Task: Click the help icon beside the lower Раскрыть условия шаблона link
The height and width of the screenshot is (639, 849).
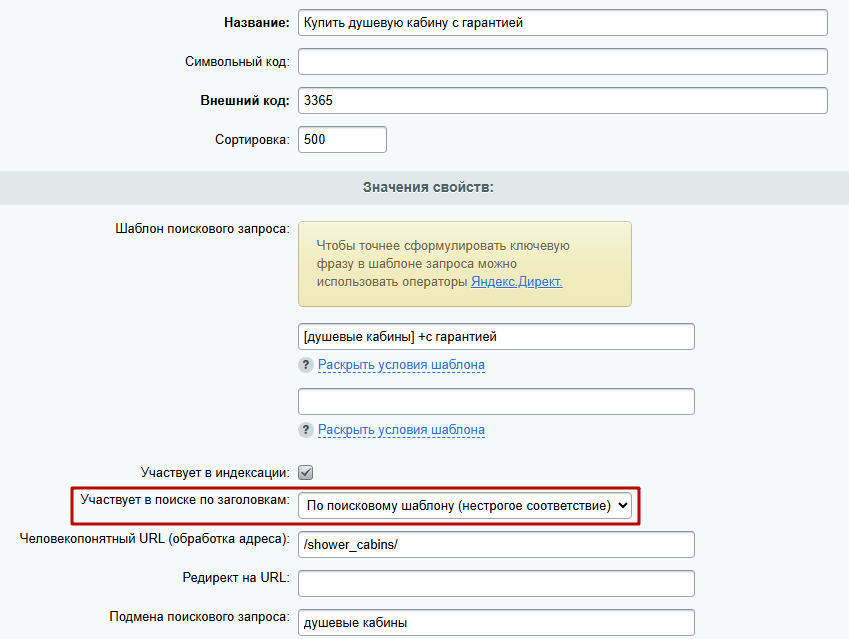Action: click(306, 430)
